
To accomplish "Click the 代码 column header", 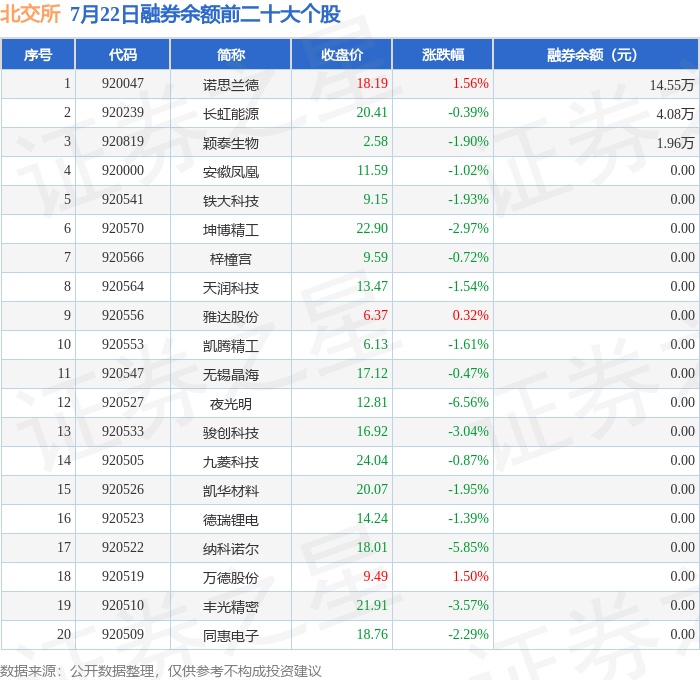I will (x=123, y=54).
